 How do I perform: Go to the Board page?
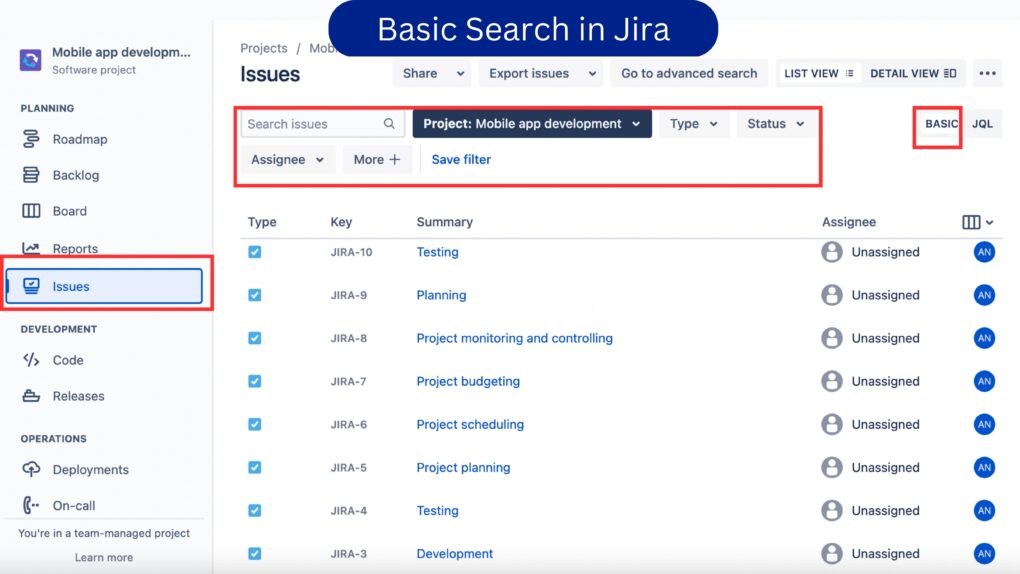click(70, 211)
